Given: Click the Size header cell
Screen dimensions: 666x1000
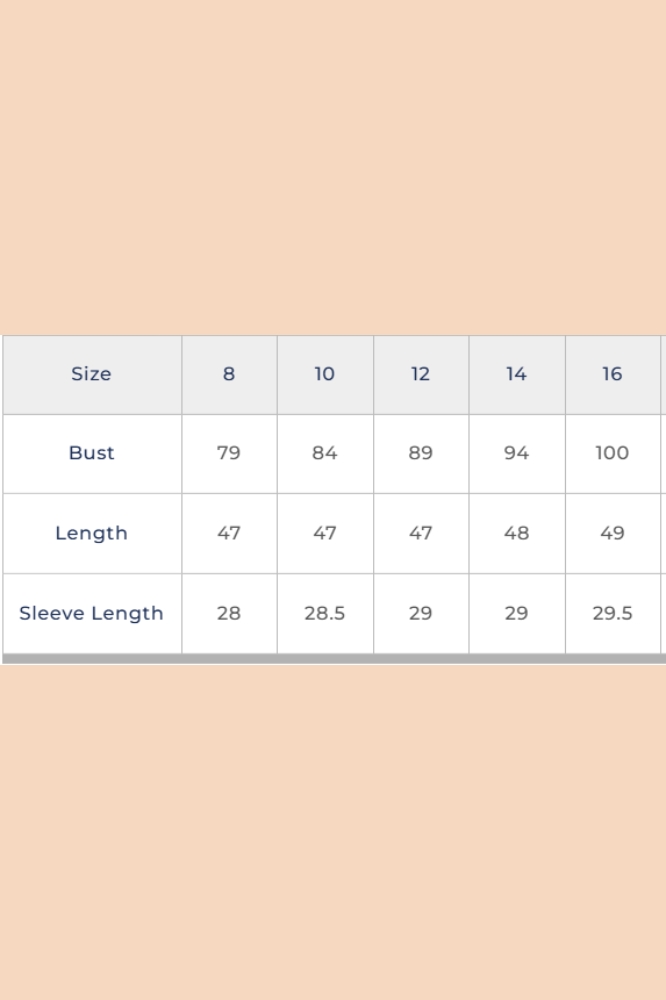Looking at the screenshot, I should click(91, 374).
